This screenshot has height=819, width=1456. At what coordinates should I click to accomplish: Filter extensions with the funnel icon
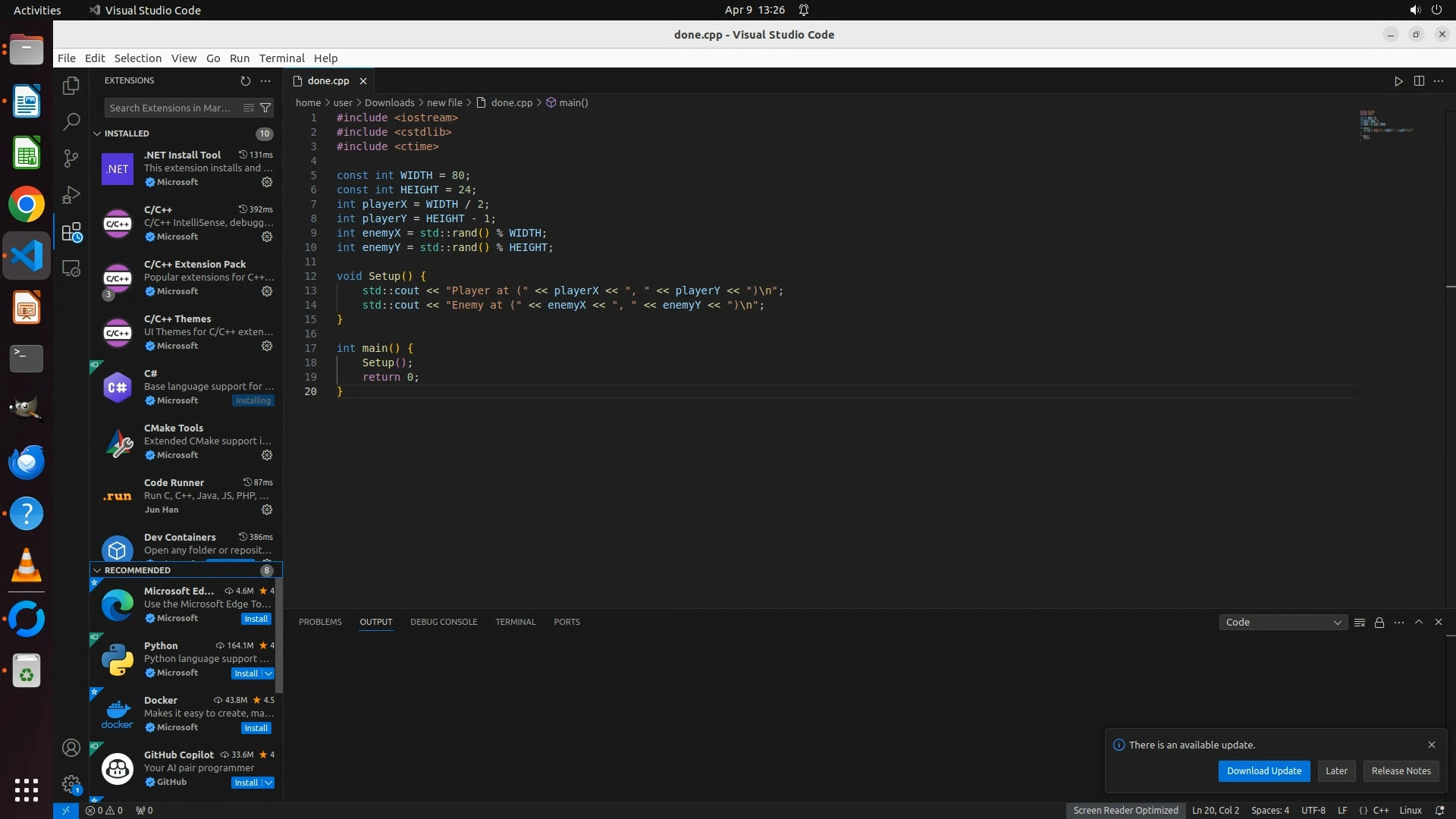265,108
